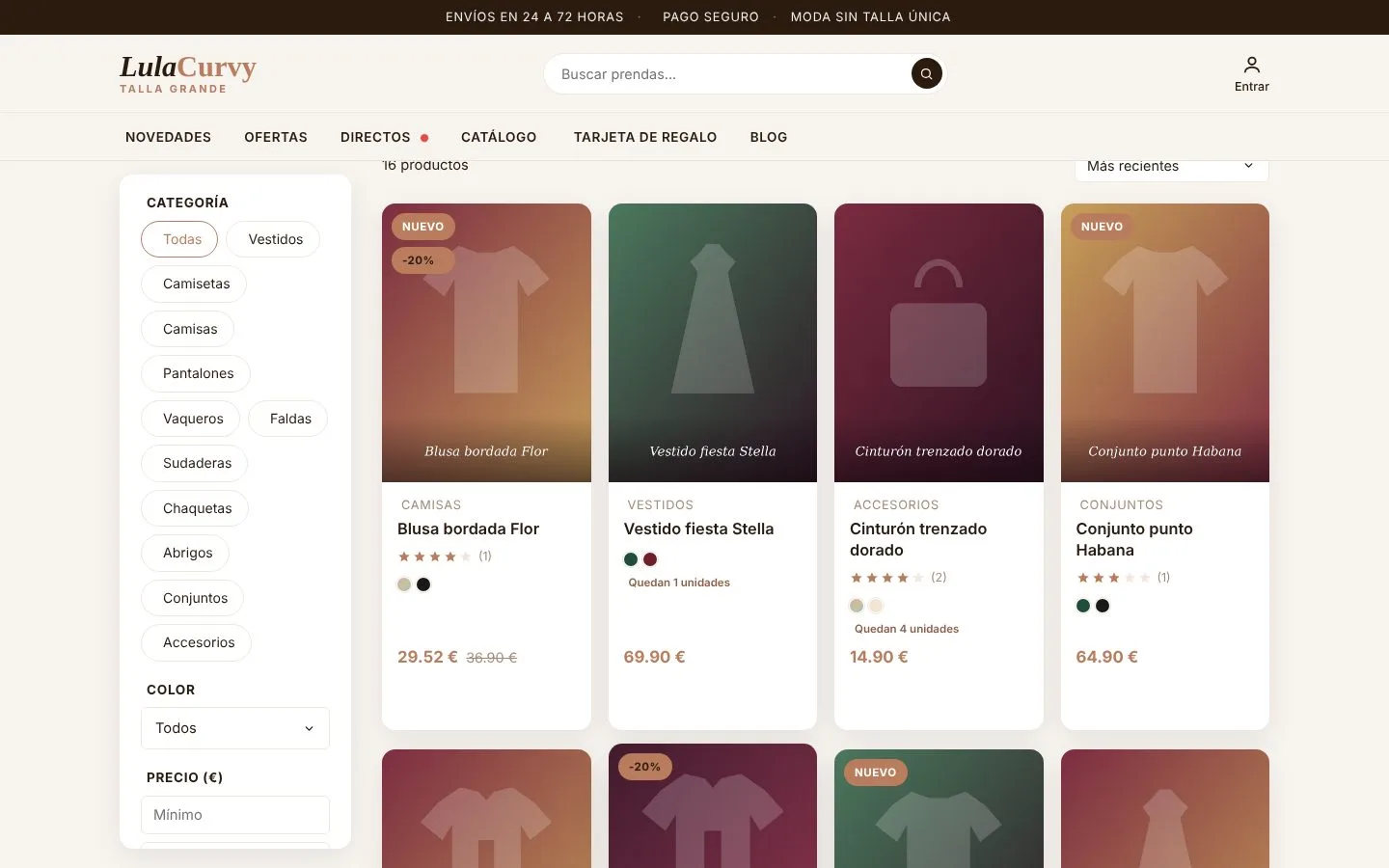The width and height of the screenshot is (1389, 868).
Task: Click the NUEVO badge on Blusa bordada Flor
Action: pos(422,227)
